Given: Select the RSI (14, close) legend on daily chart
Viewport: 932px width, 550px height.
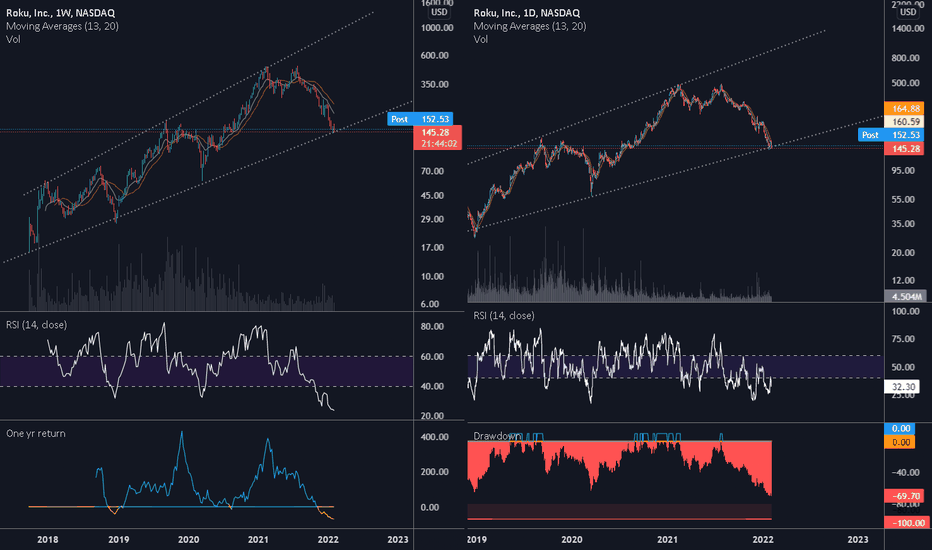Looking at the screenshot, I should [x=503, y=316].
